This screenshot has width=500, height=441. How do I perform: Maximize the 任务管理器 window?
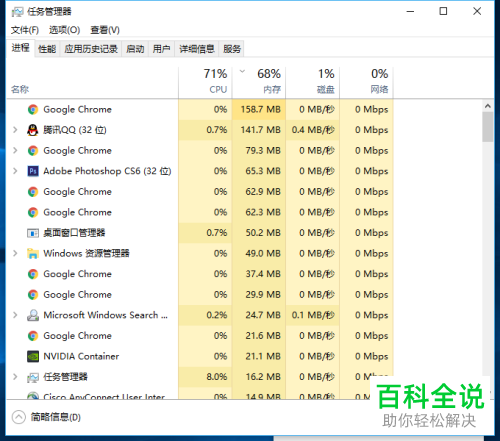[443, 12]
